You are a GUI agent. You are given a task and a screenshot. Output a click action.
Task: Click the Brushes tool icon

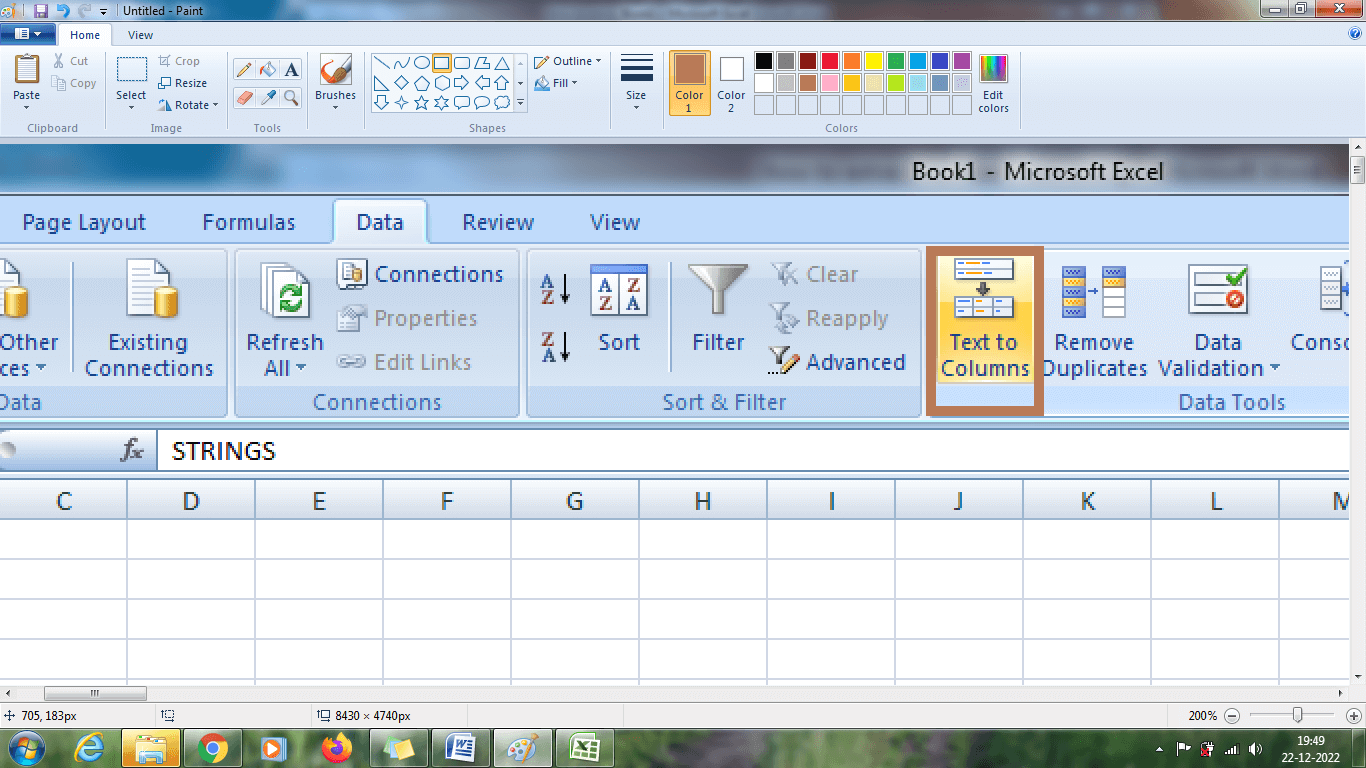point(335,69)
